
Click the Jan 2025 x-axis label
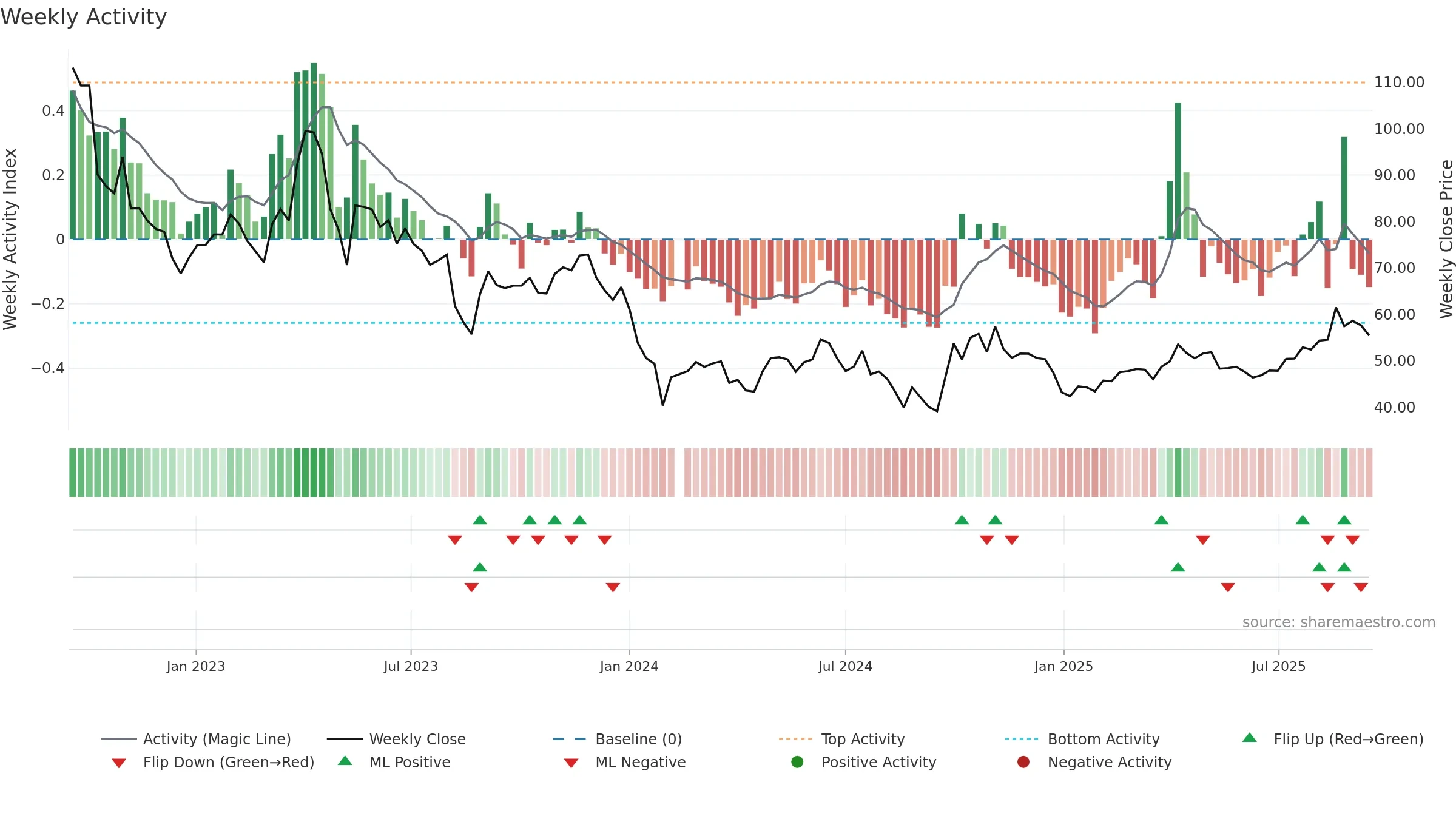click(1063, 666)
